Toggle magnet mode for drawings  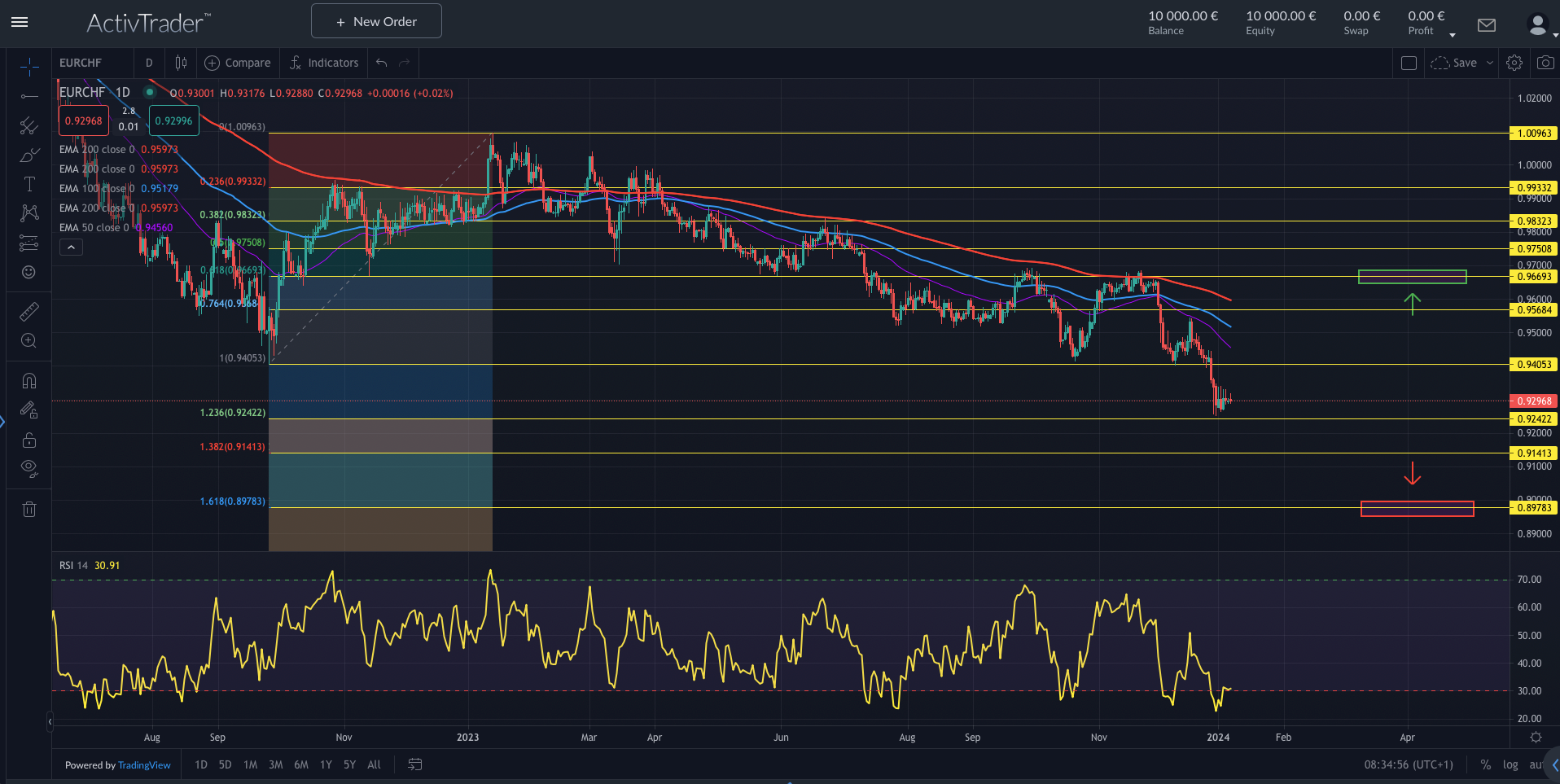(29, 380)
